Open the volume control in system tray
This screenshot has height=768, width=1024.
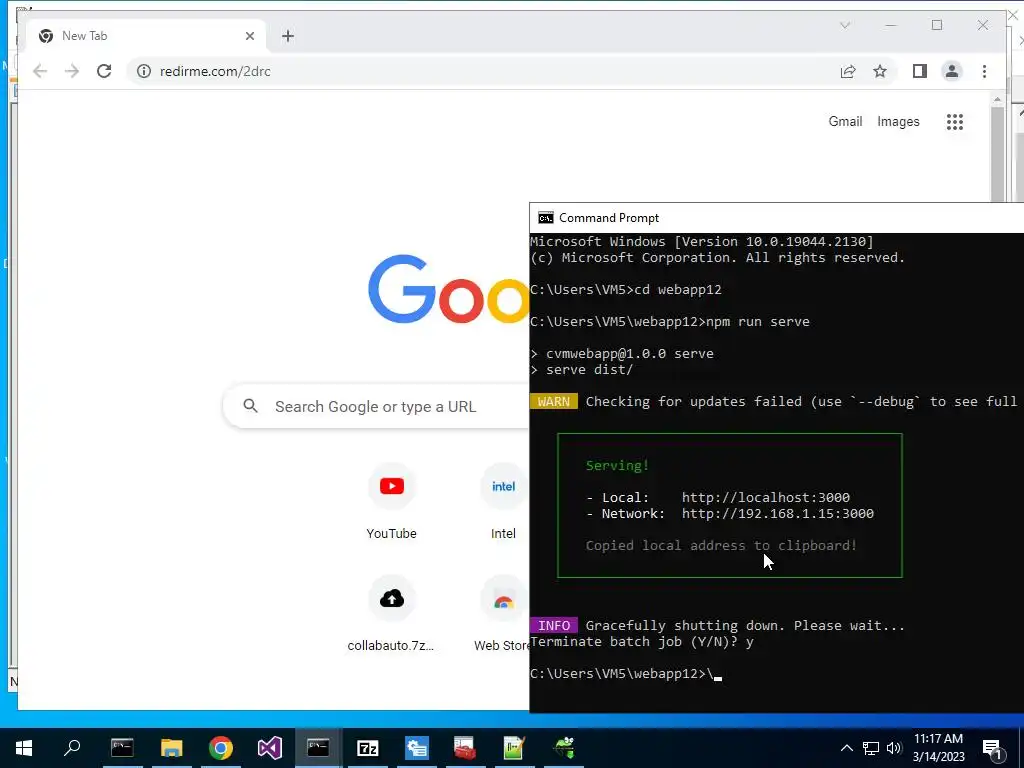pos(893,748)
